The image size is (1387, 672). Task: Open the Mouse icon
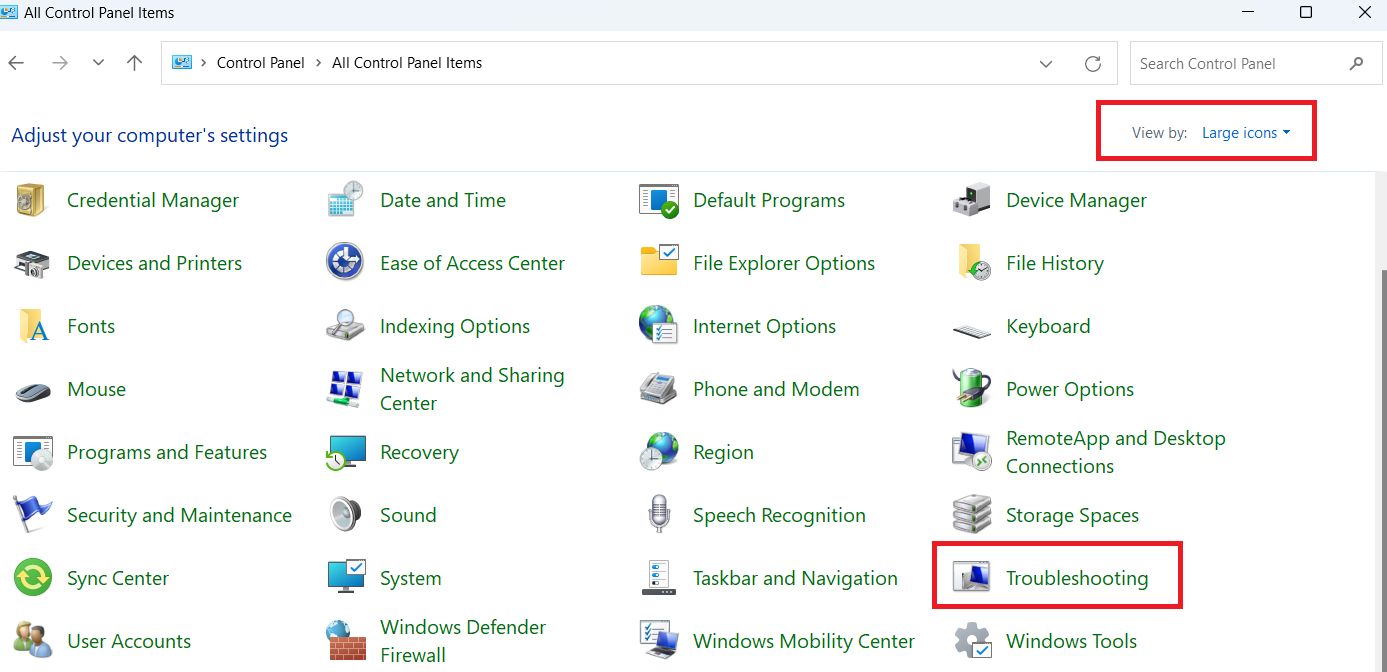(32, 390)
